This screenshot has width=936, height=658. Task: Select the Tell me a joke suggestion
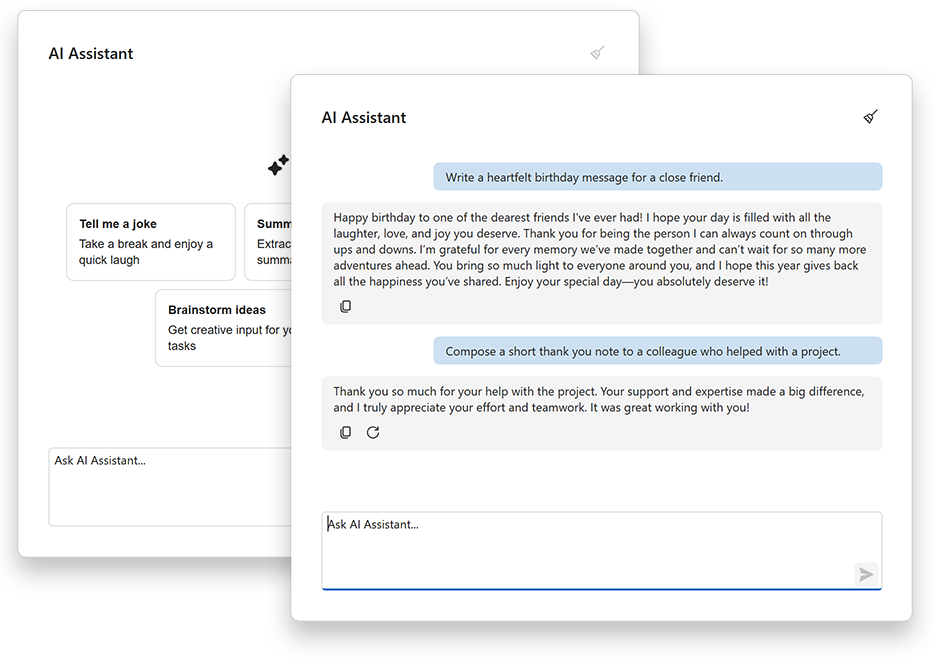click(151, 242)
